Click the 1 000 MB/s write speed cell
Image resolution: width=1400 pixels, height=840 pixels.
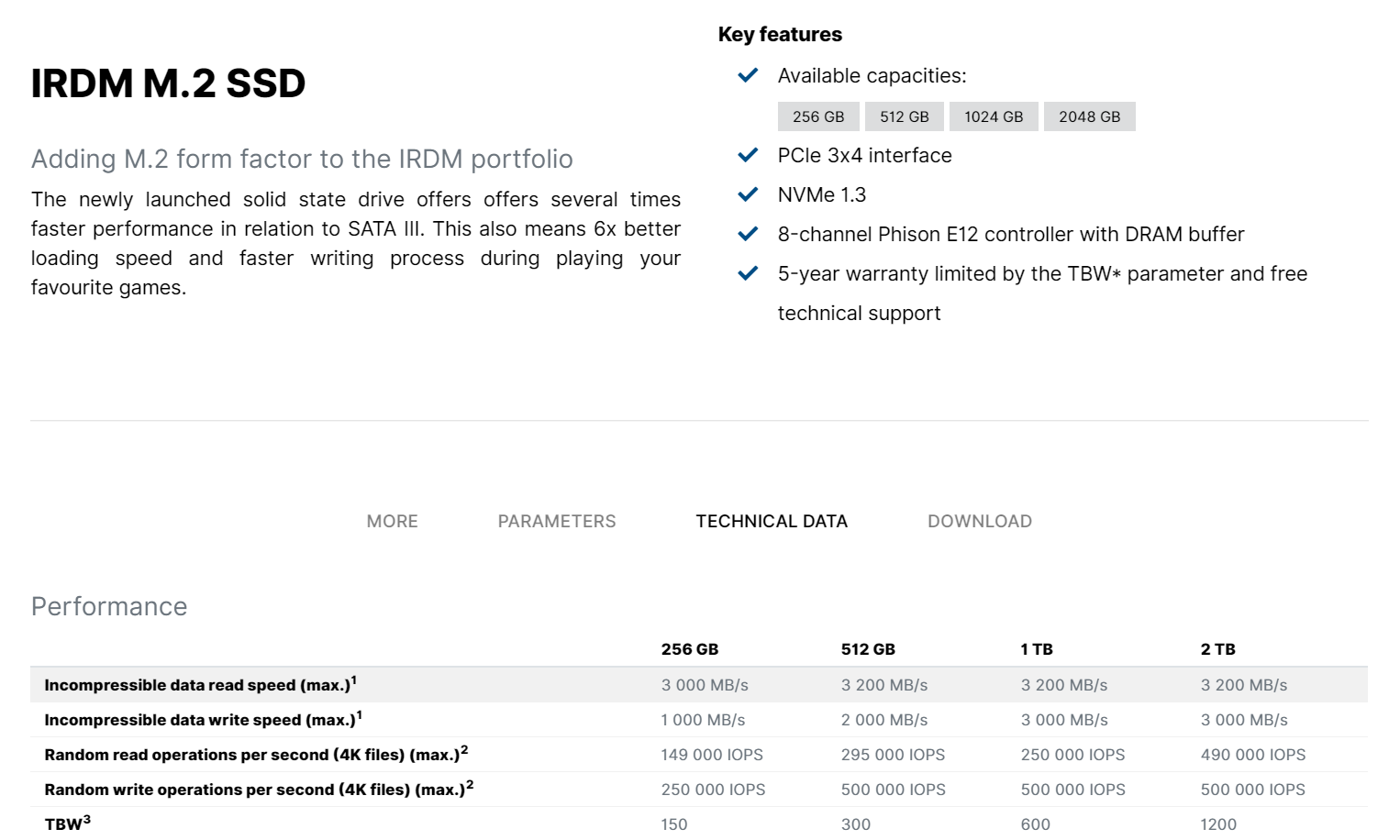click(703, 720)
